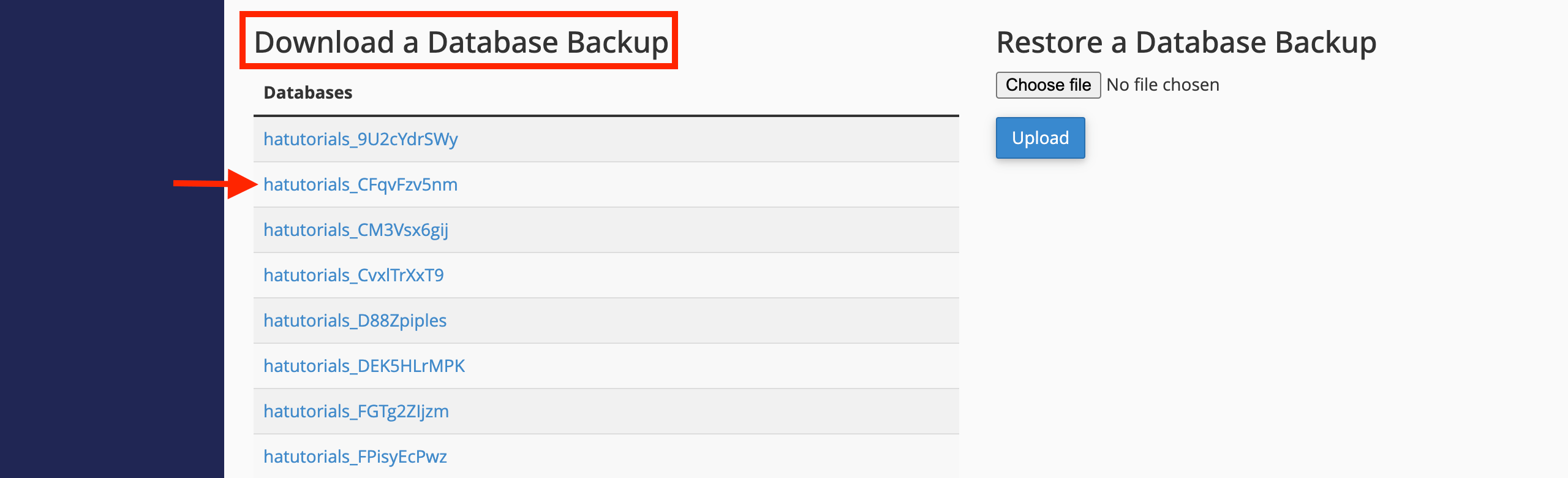The height and width of the screenshot is (478, 1568).
Task: Select the second database row
Action: pyautogui.click(x=606, y=184)
